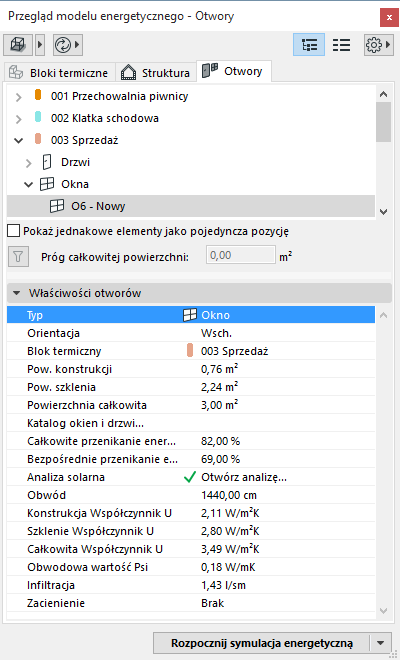The image size is (400, 660).
Task: Click the Próg całkowitej powierzchni input field
Action: (241, 255)
